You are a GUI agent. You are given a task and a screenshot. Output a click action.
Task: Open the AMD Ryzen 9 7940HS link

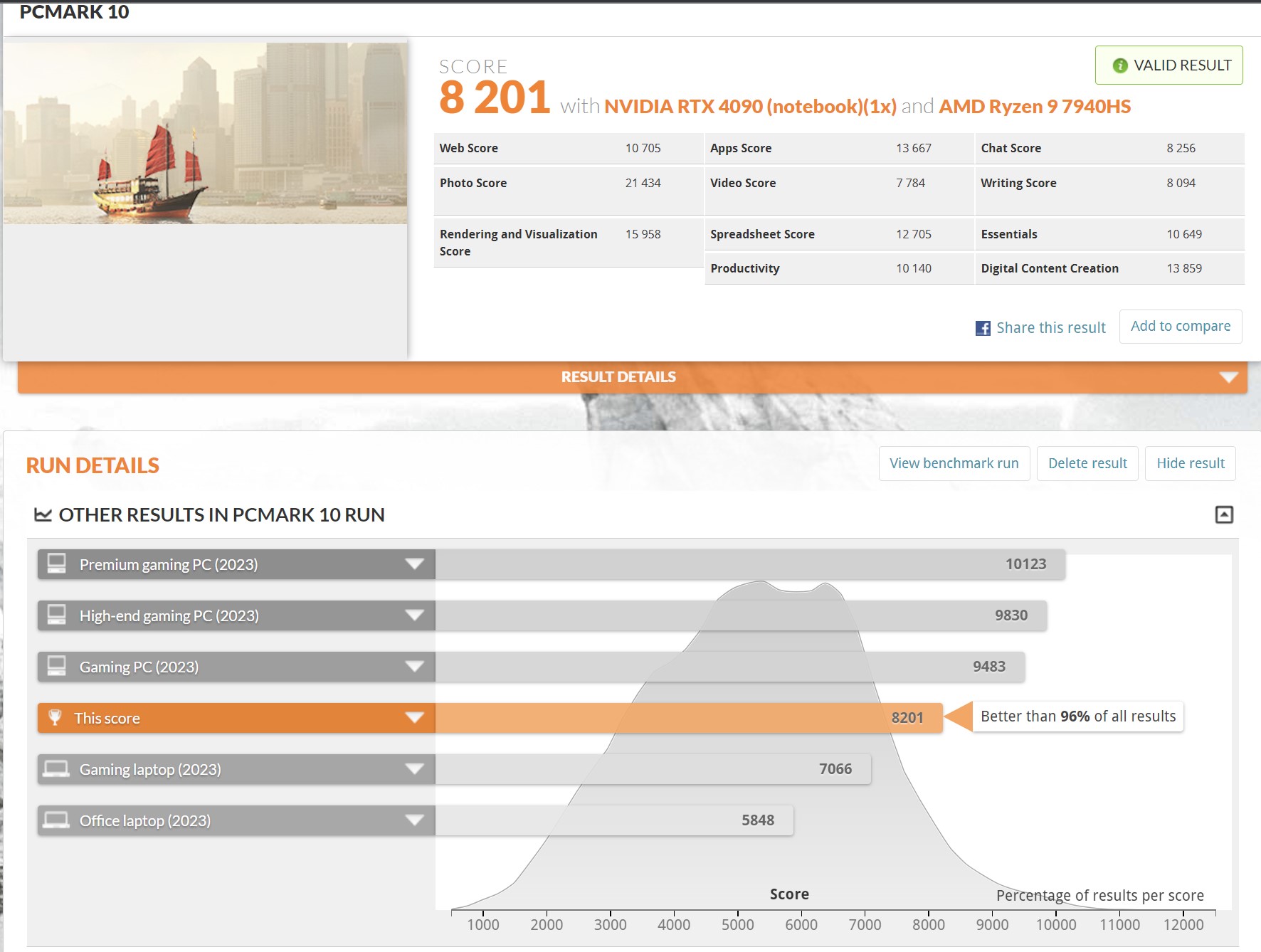pyautogui.click(x=1035, y=107)
